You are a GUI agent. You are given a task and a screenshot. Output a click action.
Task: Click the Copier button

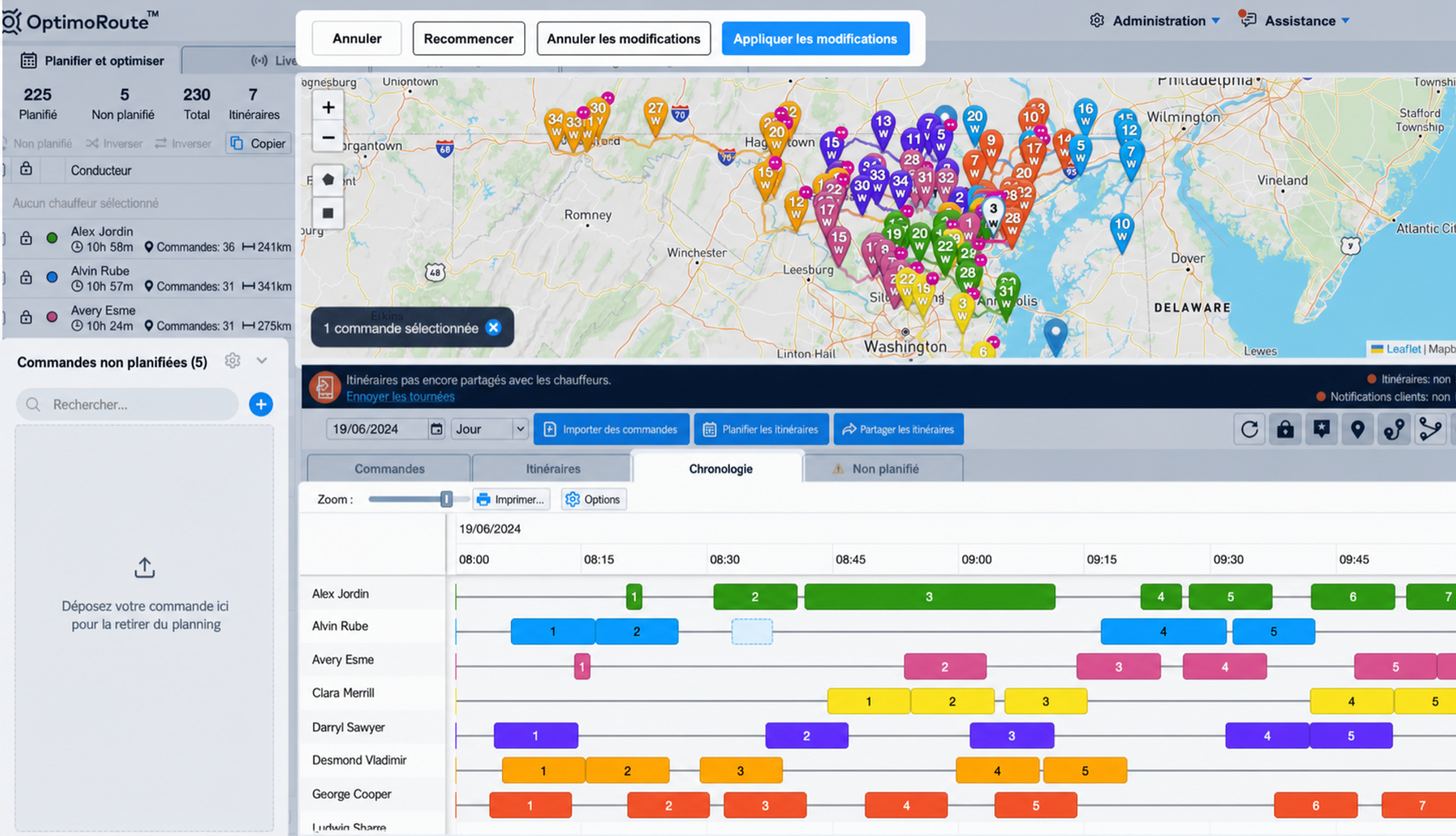259,143
